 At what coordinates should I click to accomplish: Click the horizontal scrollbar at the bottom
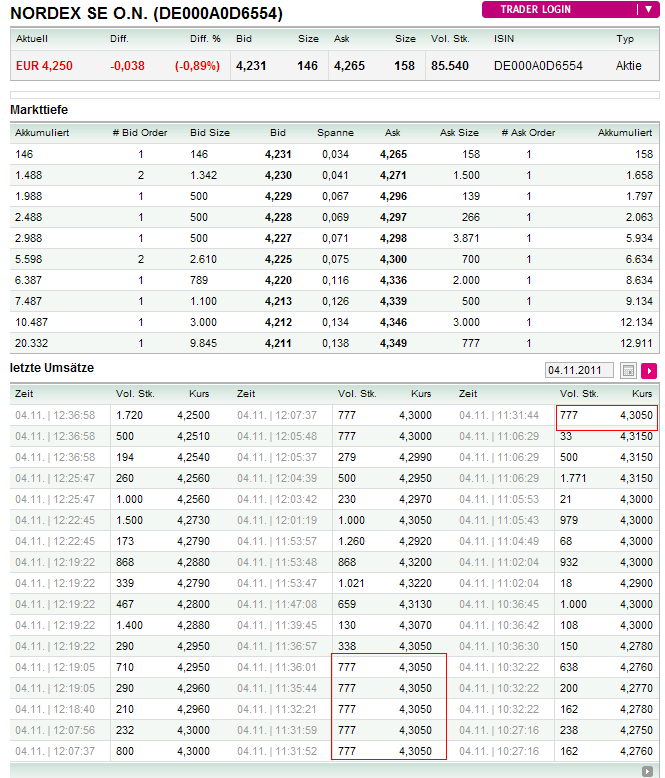pyautogui.click(x=330, y=770)
